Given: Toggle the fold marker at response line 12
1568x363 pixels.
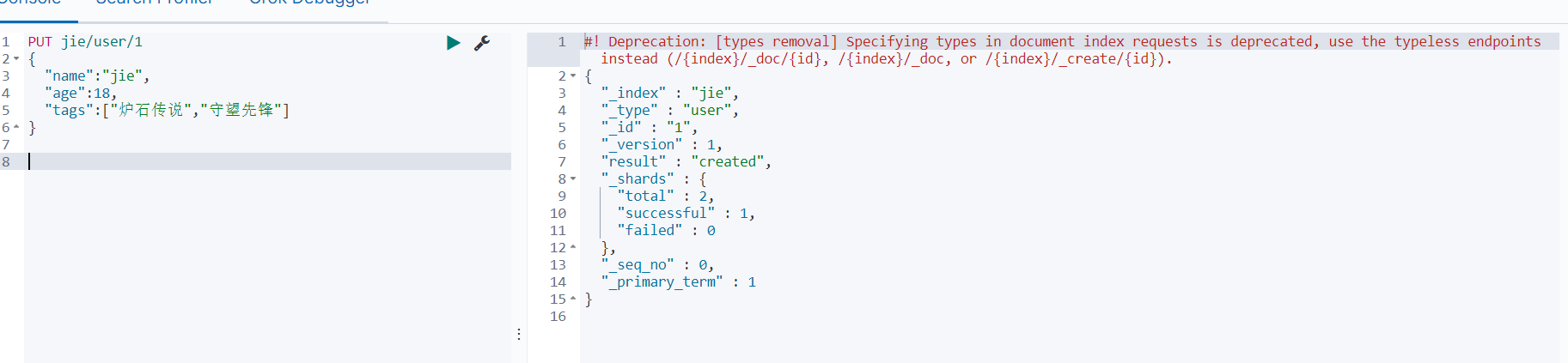Looking at the screenshot, I should [573, 247].
